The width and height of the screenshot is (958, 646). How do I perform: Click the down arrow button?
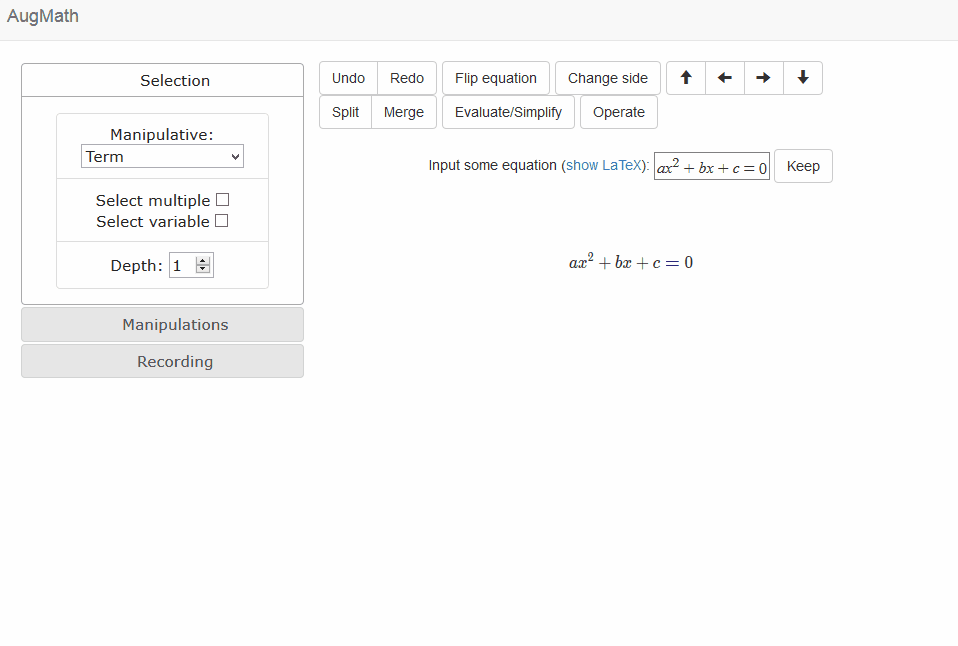(x=803, y=78)
